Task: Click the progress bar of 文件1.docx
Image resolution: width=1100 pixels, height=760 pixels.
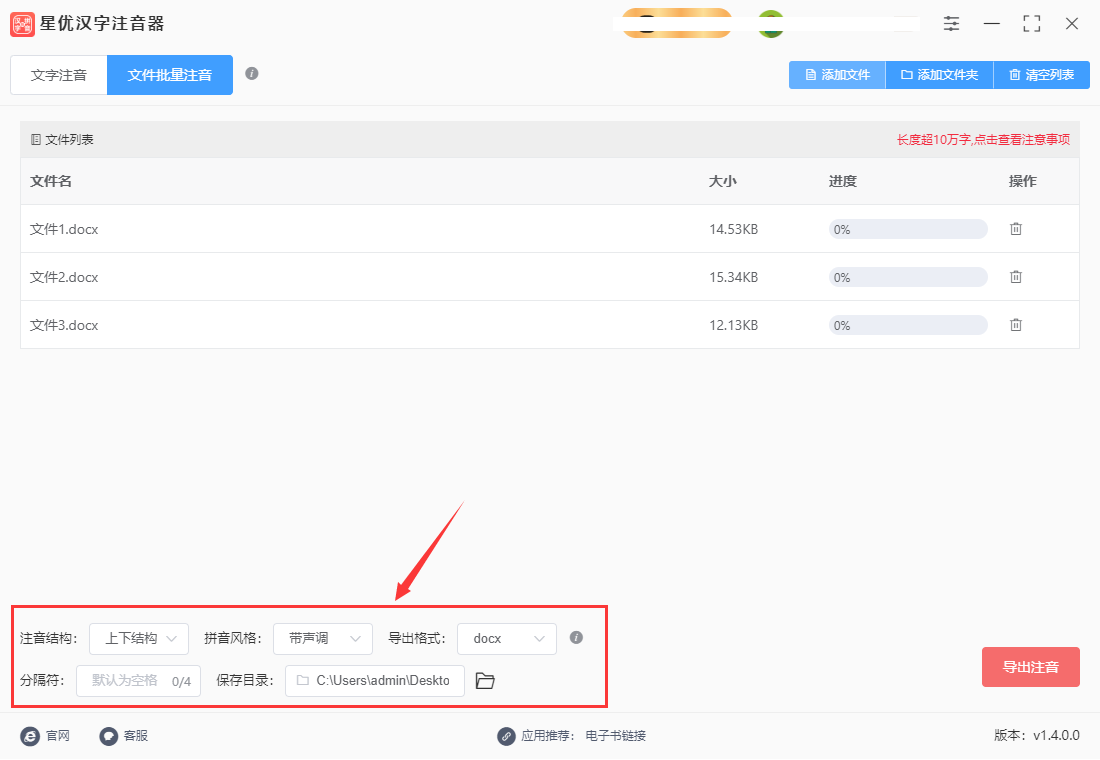Action: coord(908,229)
